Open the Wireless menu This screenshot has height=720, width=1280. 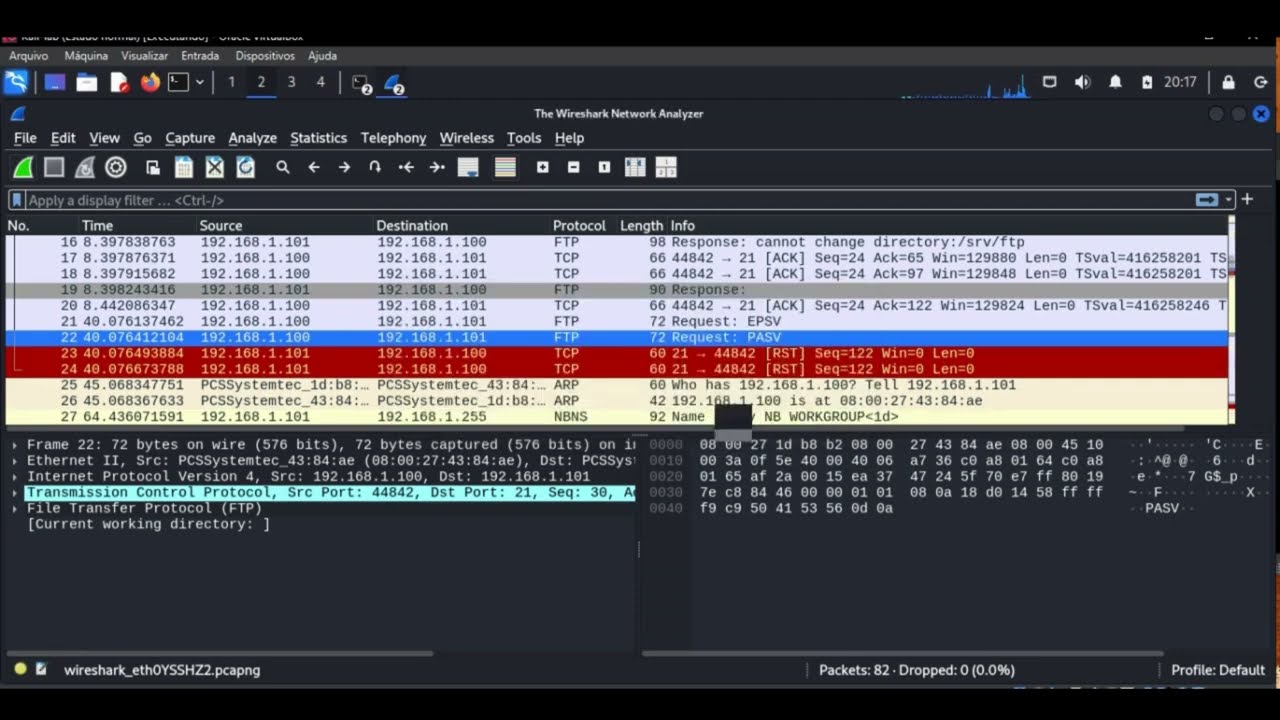[x=466, y=138]
